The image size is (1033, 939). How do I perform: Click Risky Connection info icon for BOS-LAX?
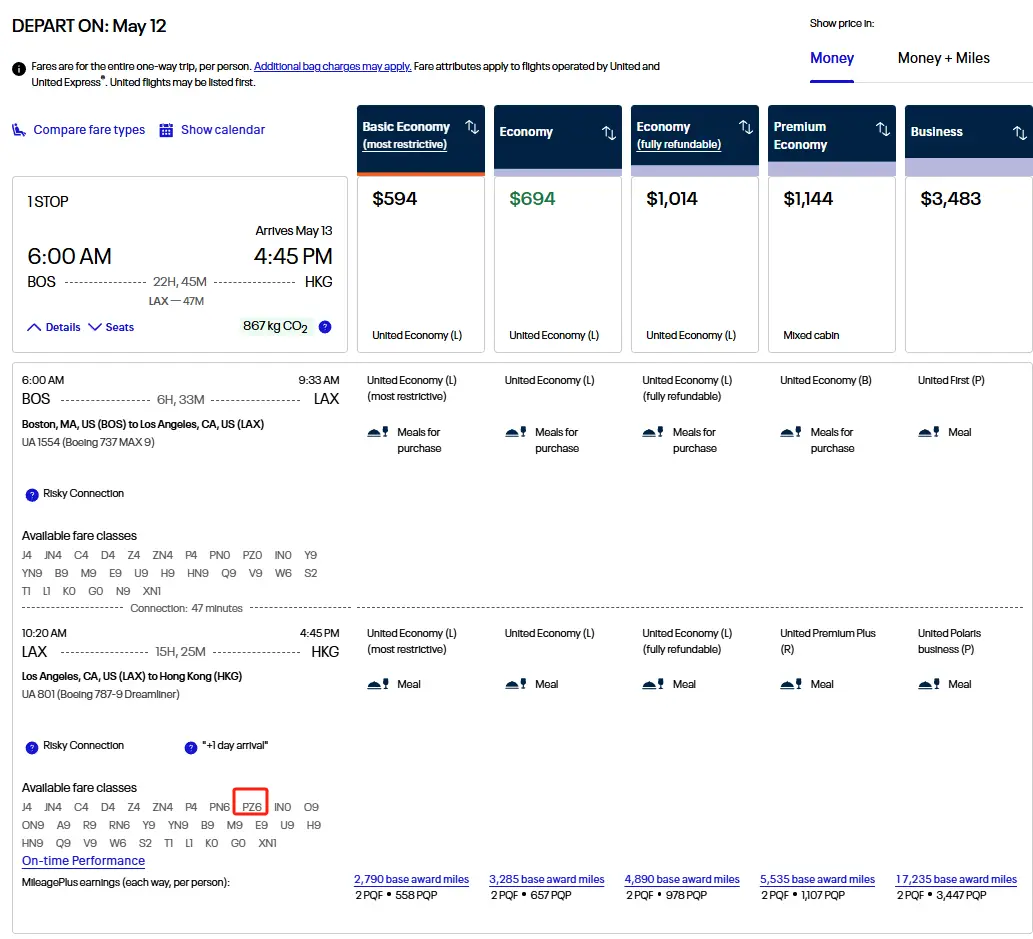(32, 495)
